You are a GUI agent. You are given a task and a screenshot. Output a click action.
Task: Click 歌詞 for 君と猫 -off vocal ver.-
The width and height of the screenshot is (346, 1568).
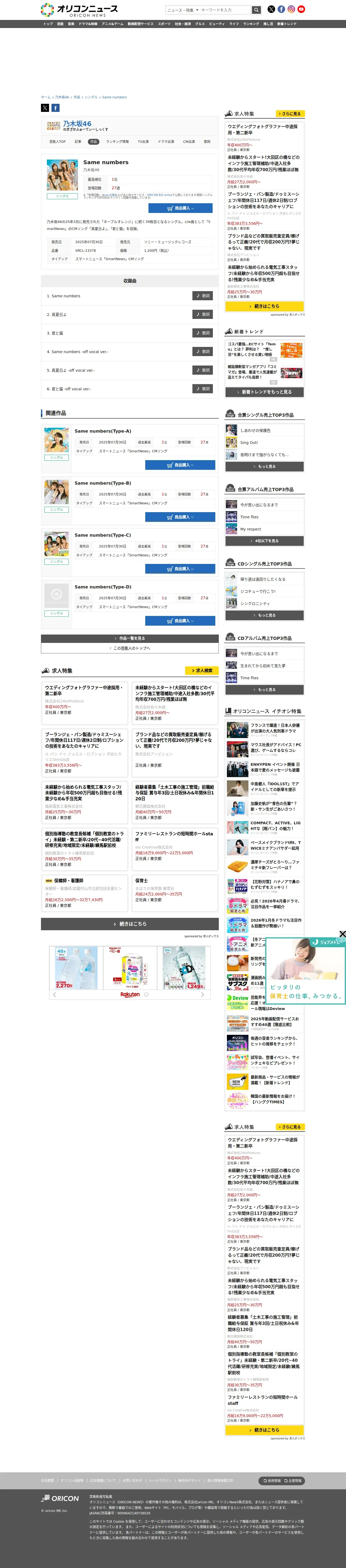coord(202,389)
